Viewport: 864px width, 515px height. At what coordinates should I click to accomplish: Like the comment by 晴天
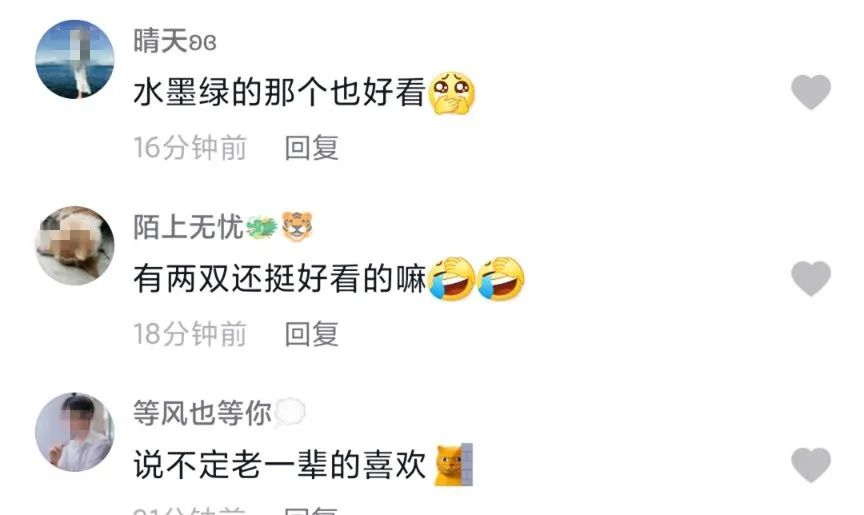coord(811,92)
